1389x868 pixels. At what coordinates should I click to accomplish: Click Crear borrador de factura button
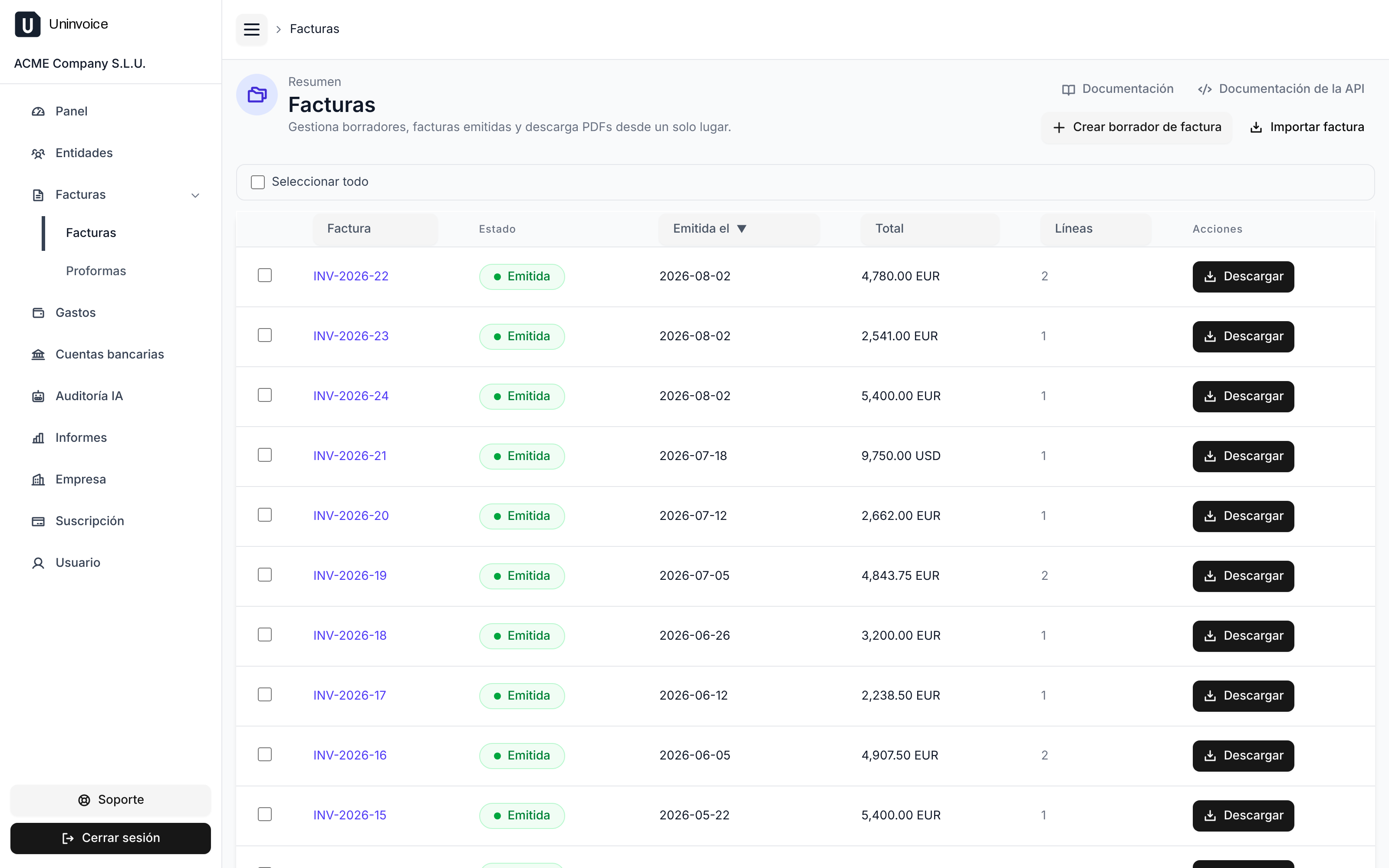pyautogui.click(x=1137, y=128)
